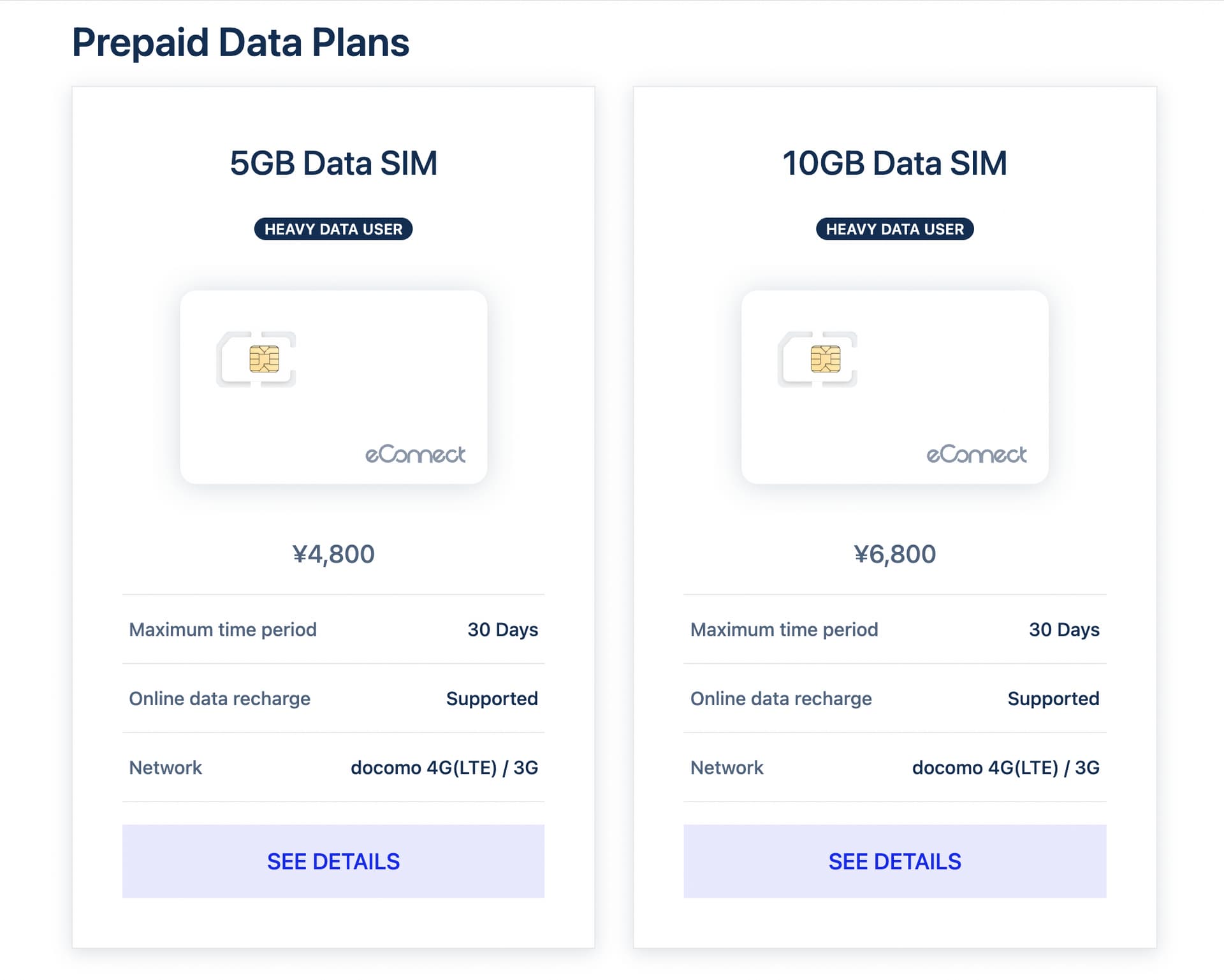The width and height of the screenshot is (1224, 980).
Task: Click Supported recharge value in 10GB plan
Action: coord(1053,699)
